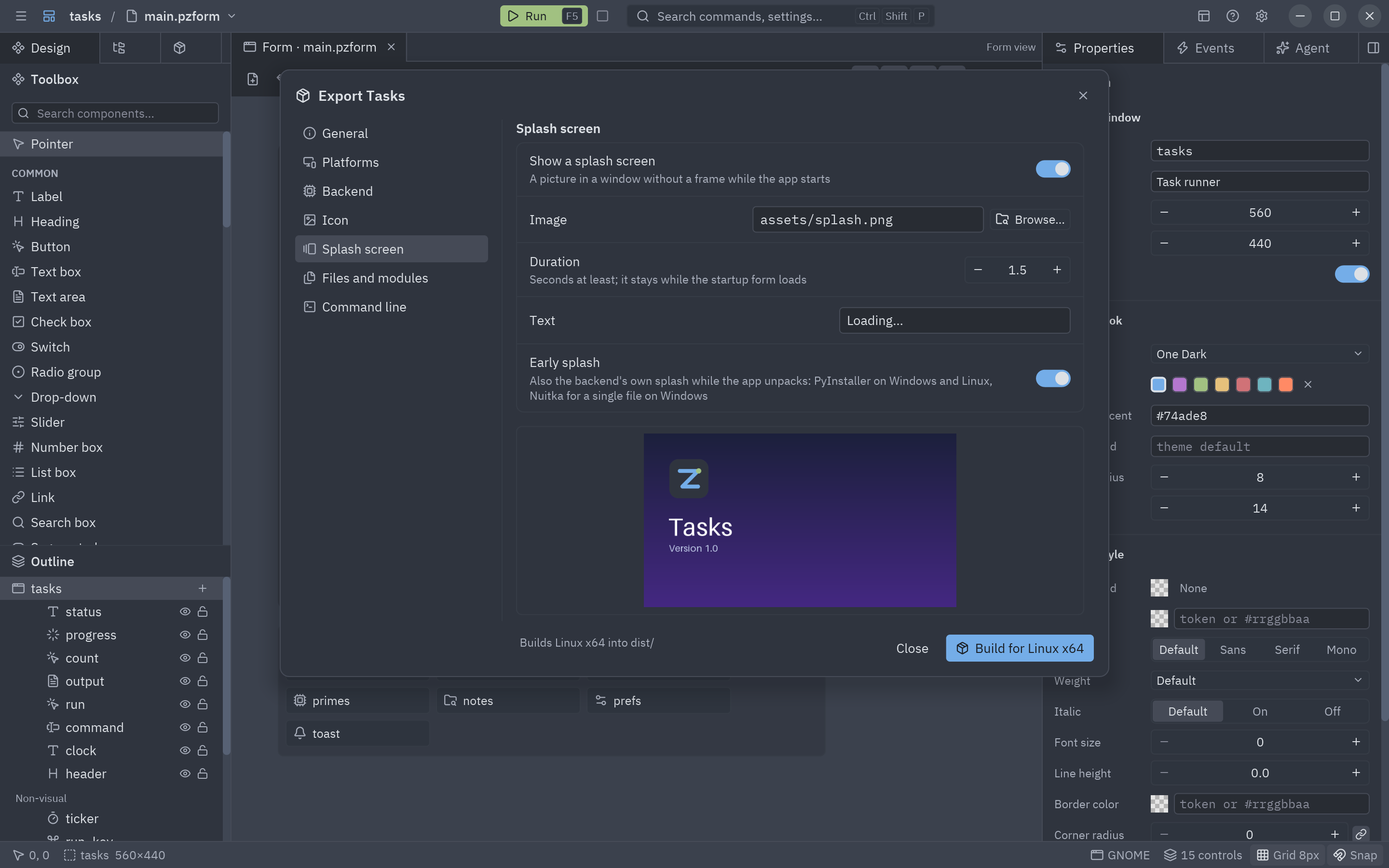Hide the count control in Outline
The width and height of the screenshot is (1389, 868).
pyautogui.click(x=185, y=658)
